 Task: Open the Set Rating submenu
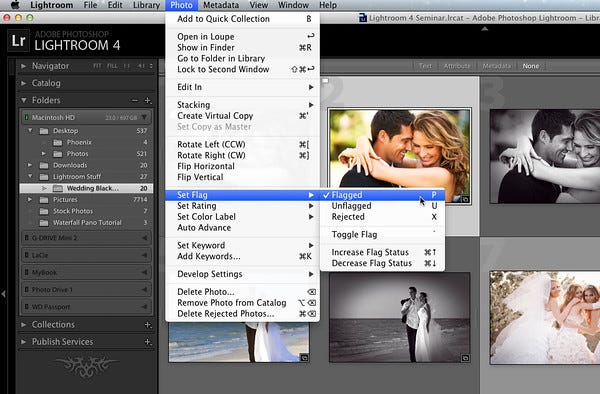pyautogui.click(x=243, y=206)
